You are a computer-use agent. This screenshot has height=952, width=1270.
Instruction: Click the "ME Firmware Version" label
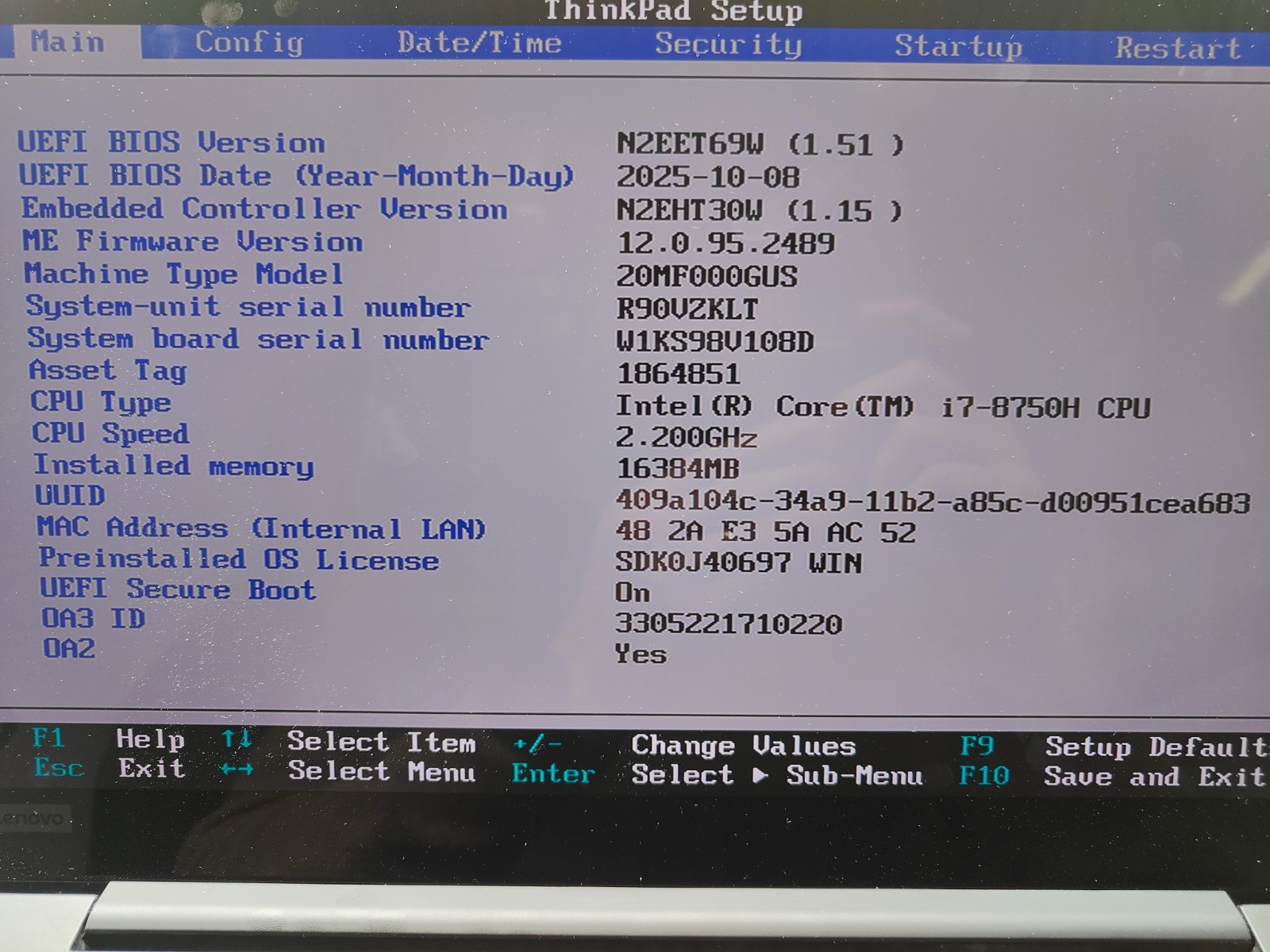pos(193,241)
